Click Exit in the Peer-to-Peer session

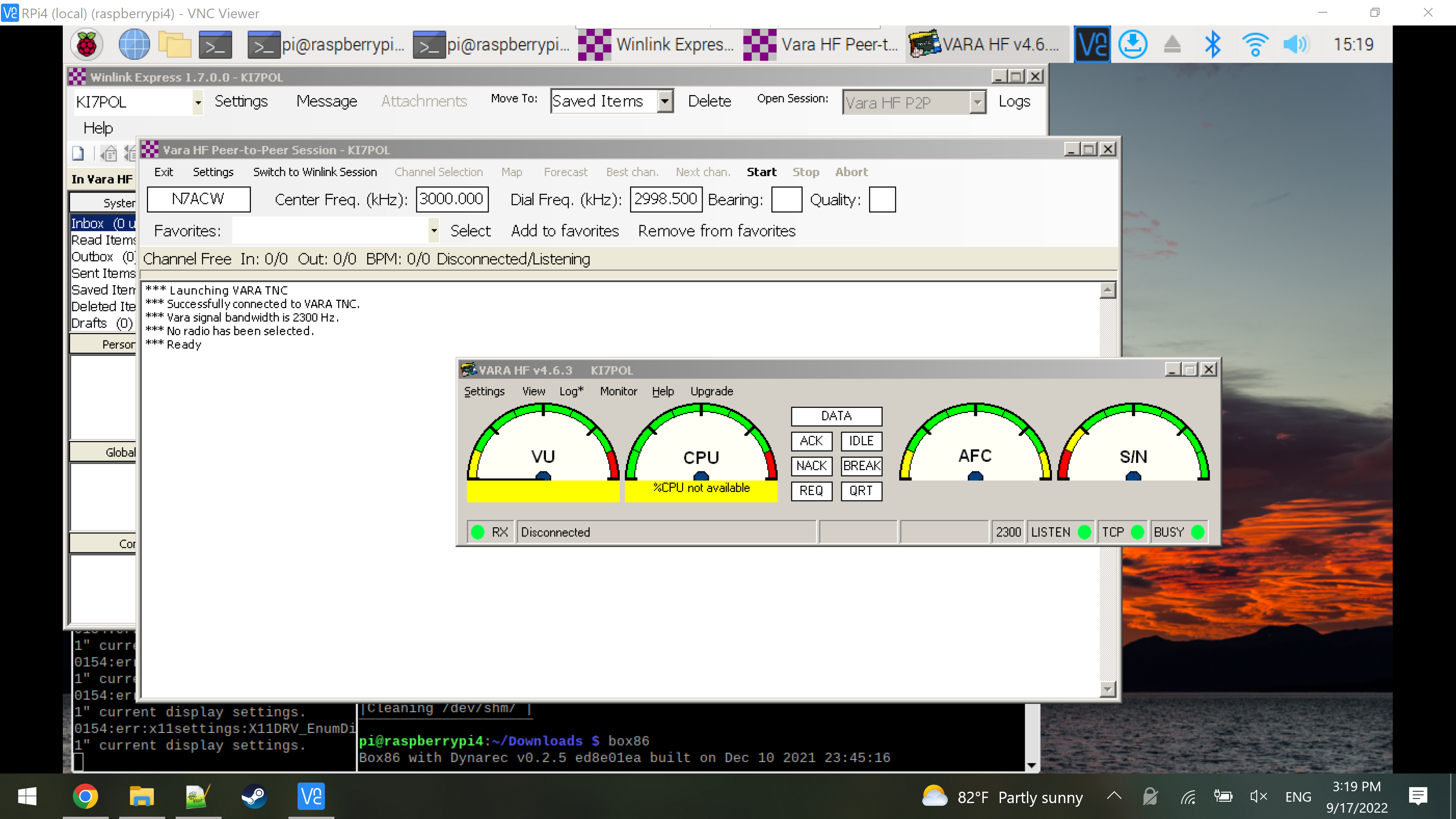pos(163,172)
